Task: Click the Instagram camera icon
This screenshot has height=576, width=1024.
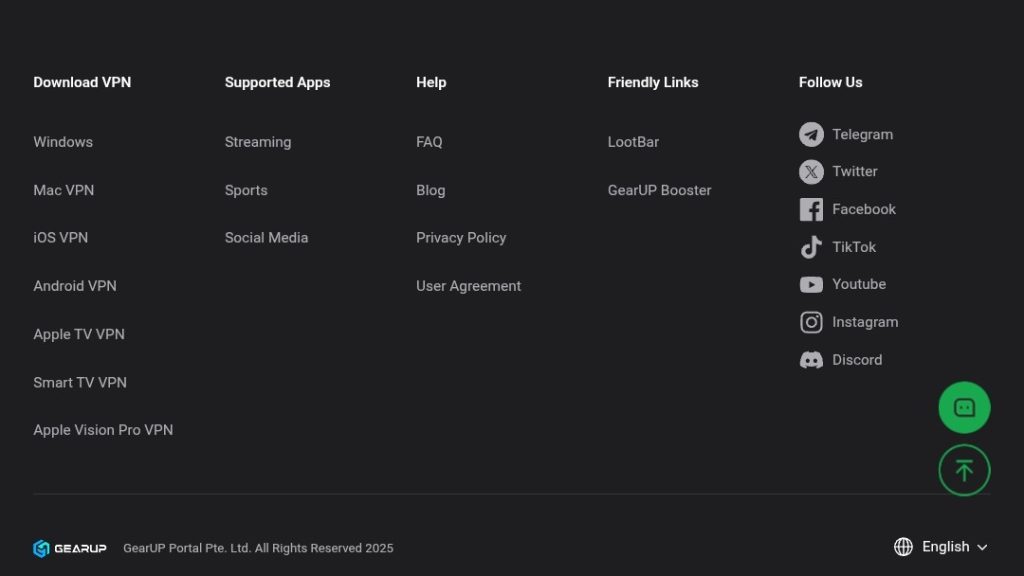Action: pos(811,322)
